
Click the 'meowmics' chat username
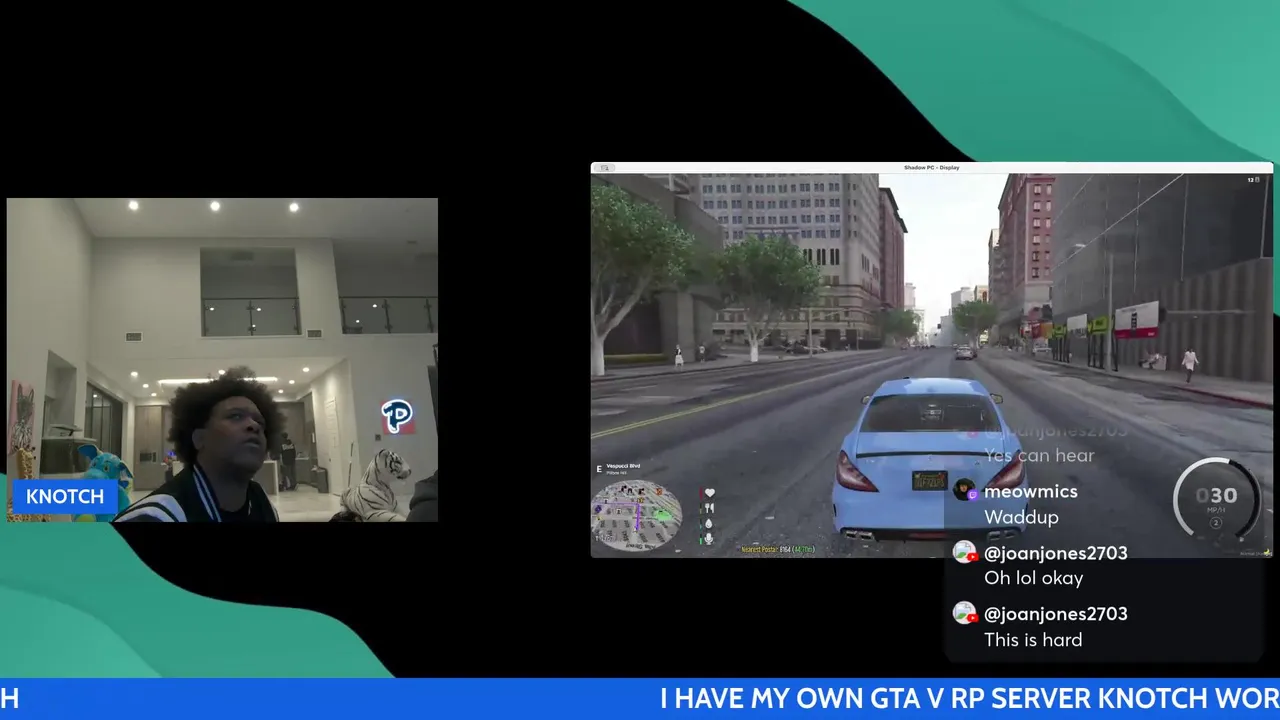point(1031,492)
